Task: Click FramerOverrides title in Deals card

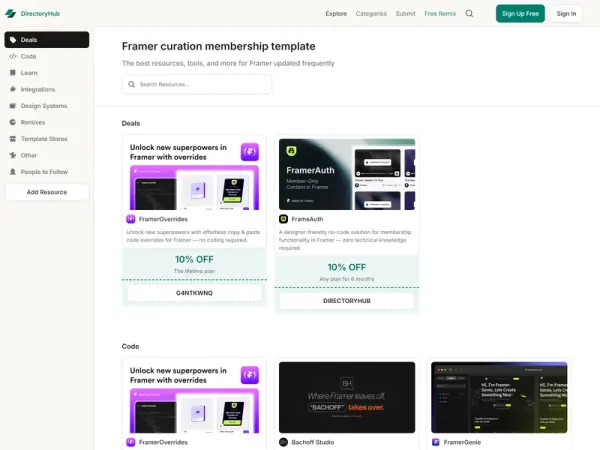Action: tap(163, 219)
